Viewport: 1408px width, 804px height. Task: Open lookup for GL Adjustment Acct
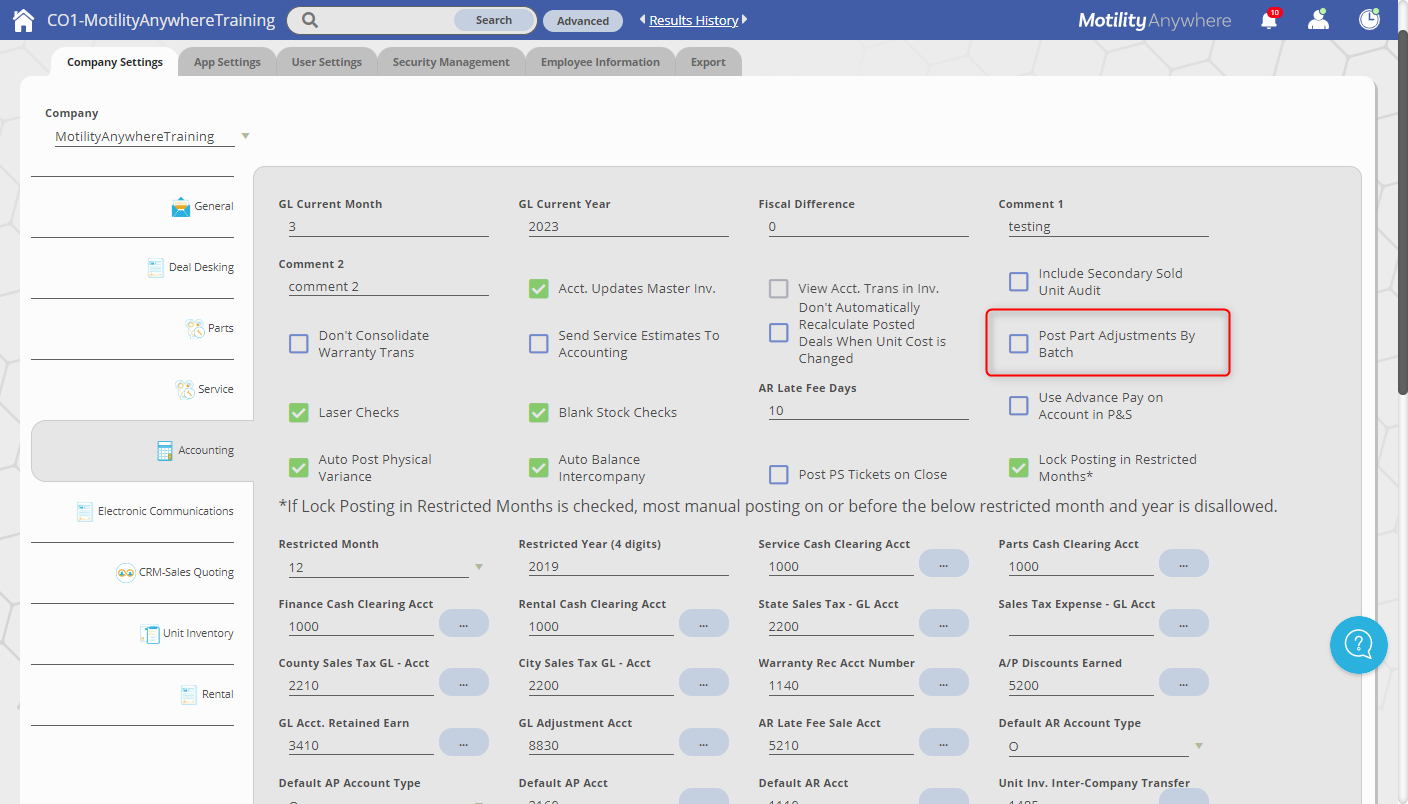[703, 742]
